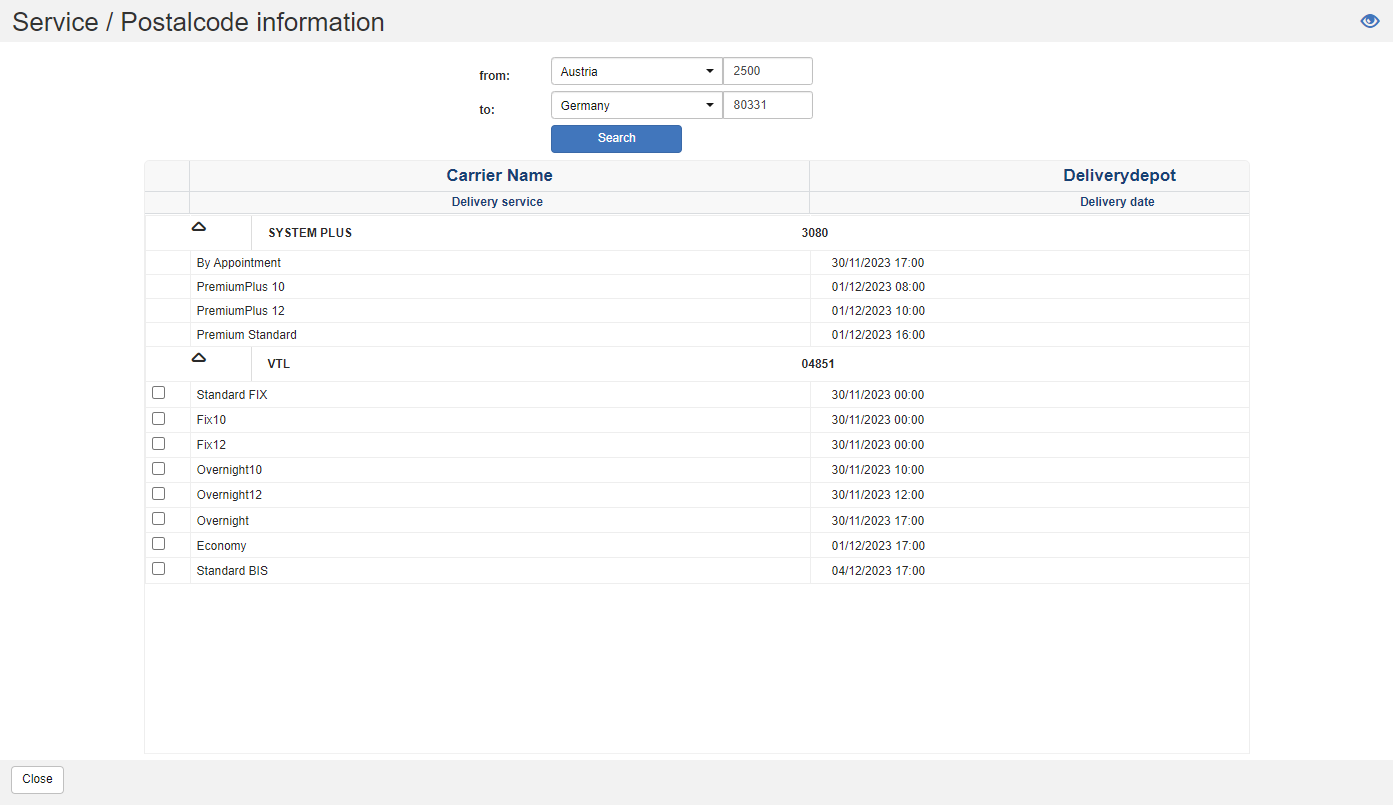This screenshot has width=1393, height=805.
Task: Select the Fix12 checkbox
Action: [x=158, y=443]
